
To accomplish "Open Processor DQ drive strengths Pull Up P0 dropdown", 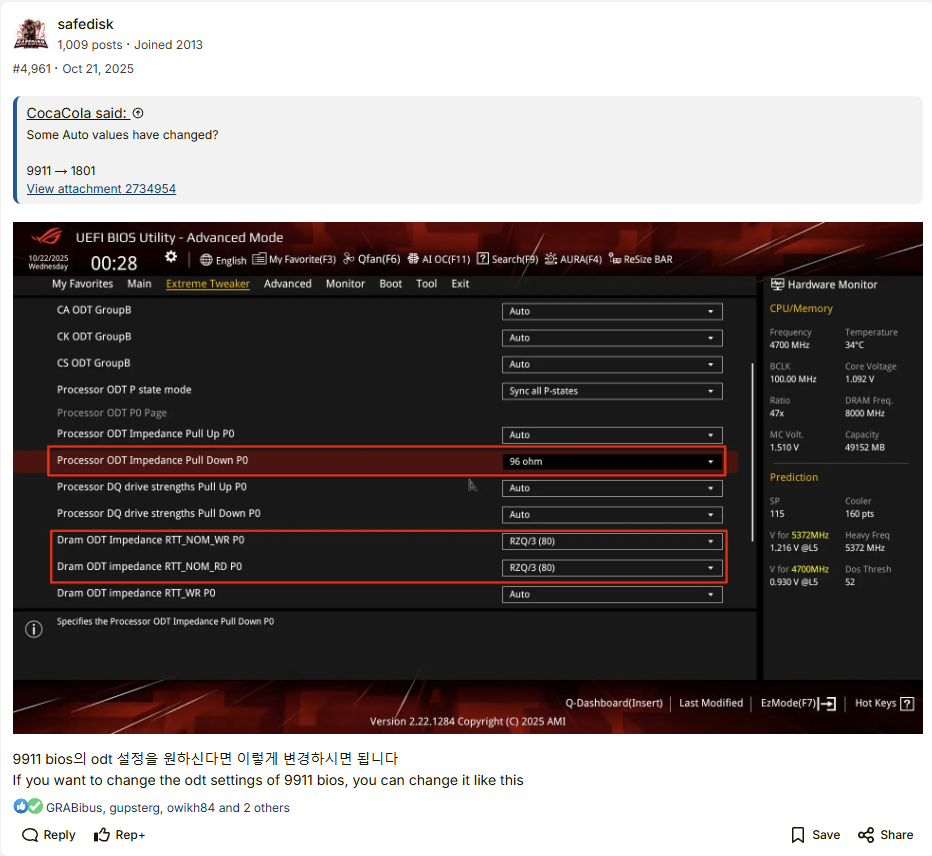I will [x=612, y=488].
